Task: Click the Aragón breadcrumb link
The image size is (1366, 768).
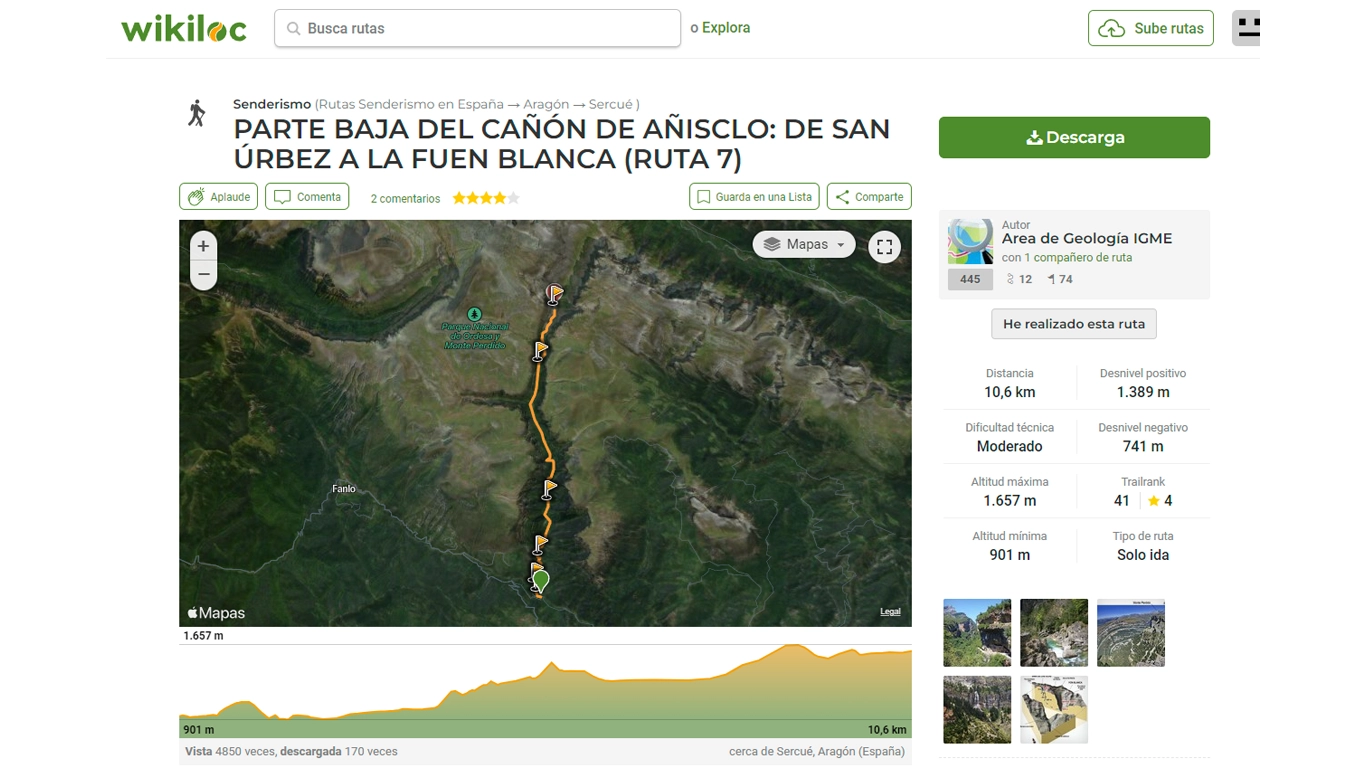Action: point(545,104)
